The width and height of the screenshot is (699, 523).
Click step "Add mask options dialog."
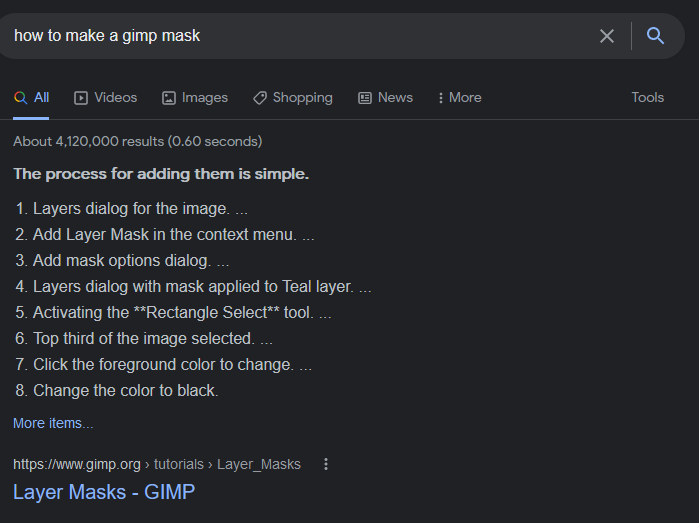tap(122, 260)
